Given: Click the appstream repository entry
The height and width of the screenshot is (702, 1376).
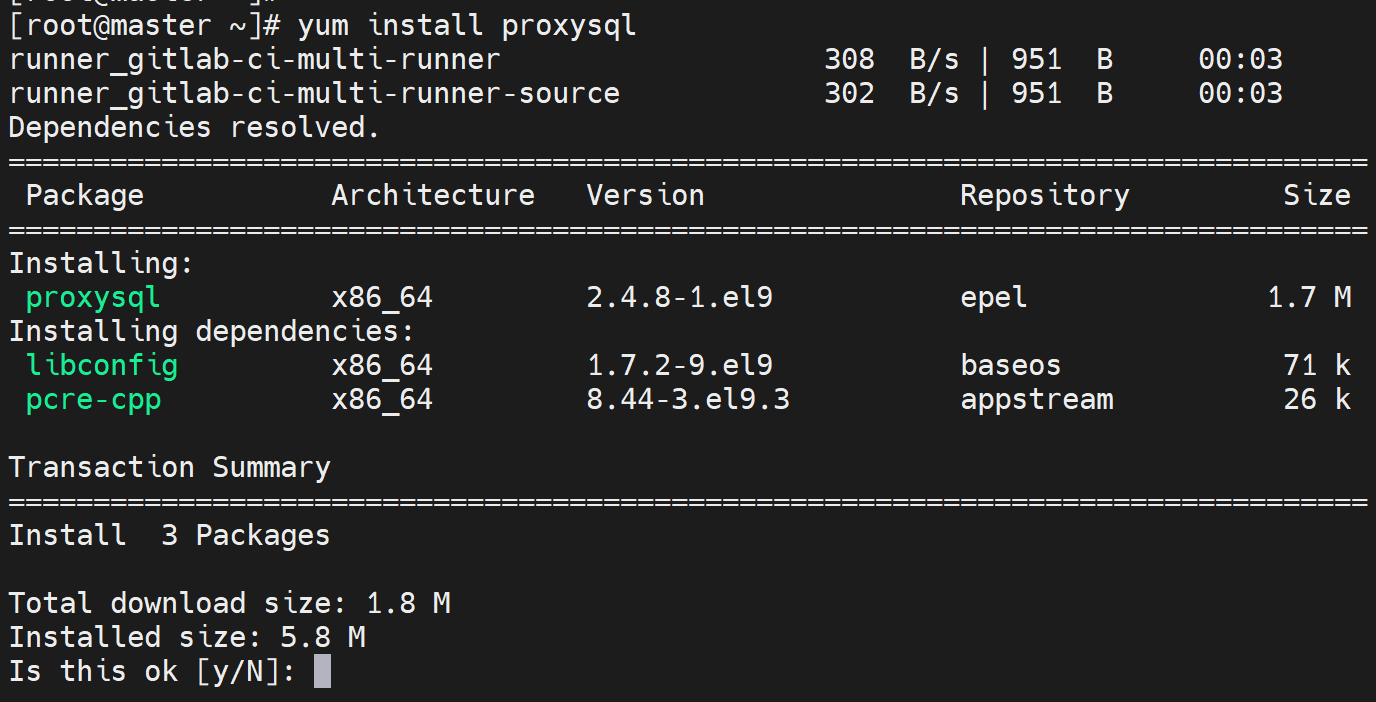Looking at the screenshot, I should click(1036, 400).
